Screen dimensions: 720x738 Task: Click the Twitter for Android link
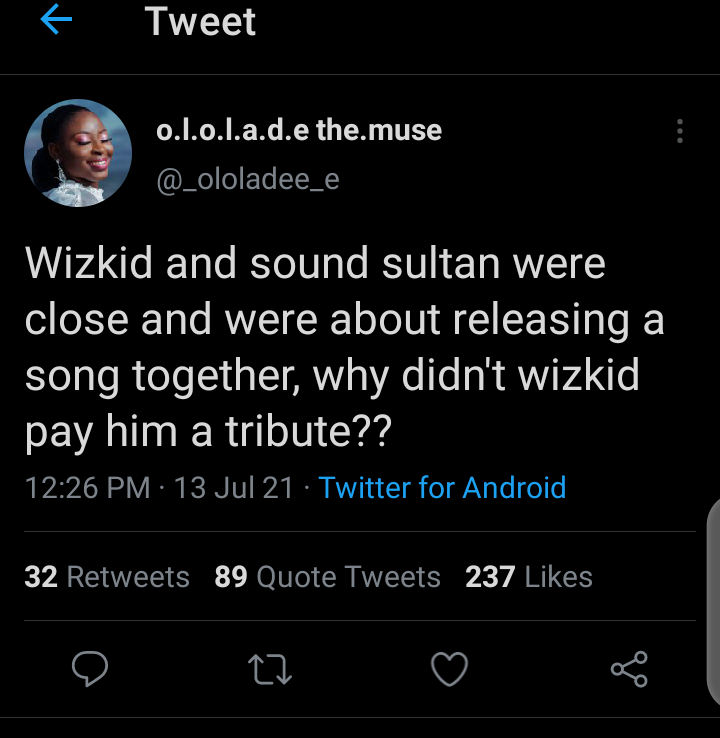pos(442,488)
